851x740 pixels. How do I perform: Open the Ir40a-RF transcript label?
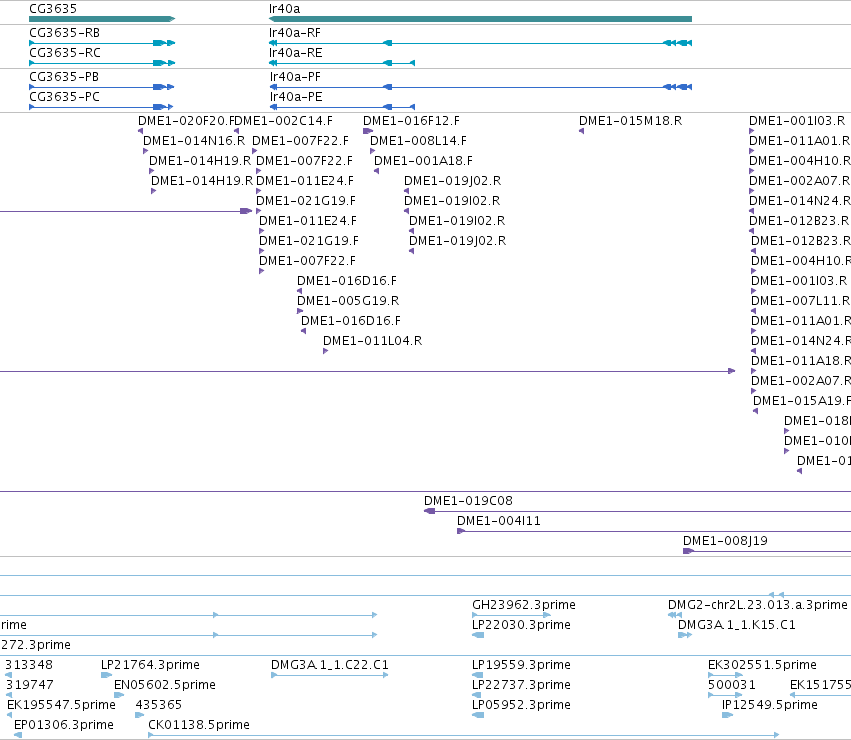coord(295,33)
